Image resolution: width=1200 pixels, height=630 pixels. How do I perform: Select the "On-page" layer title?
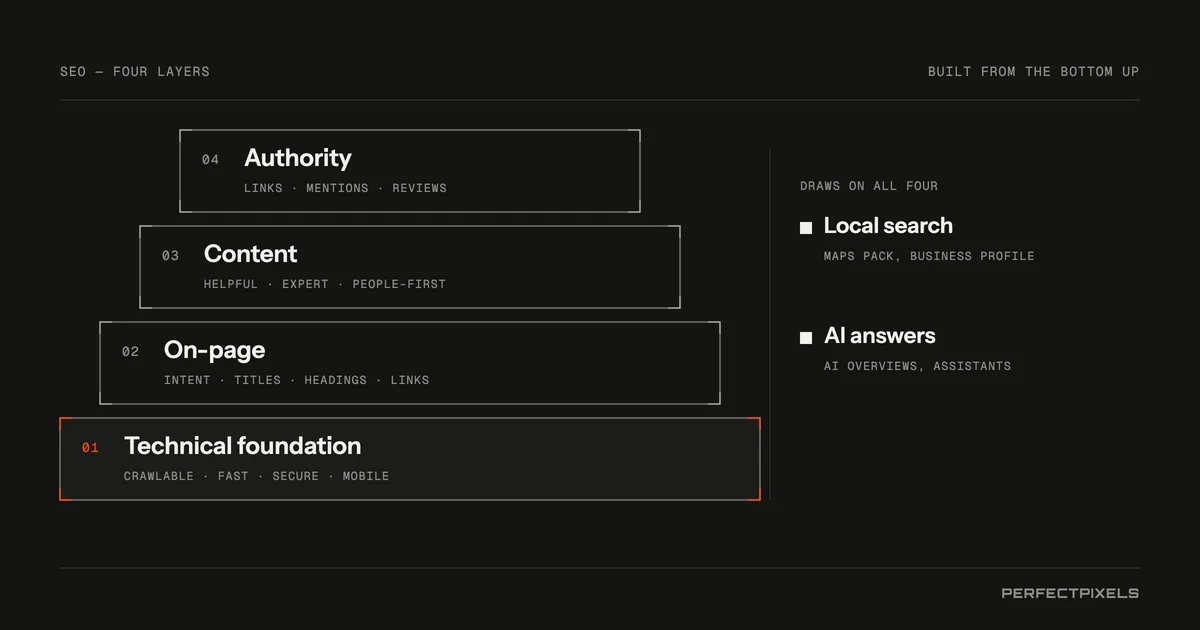214,350
